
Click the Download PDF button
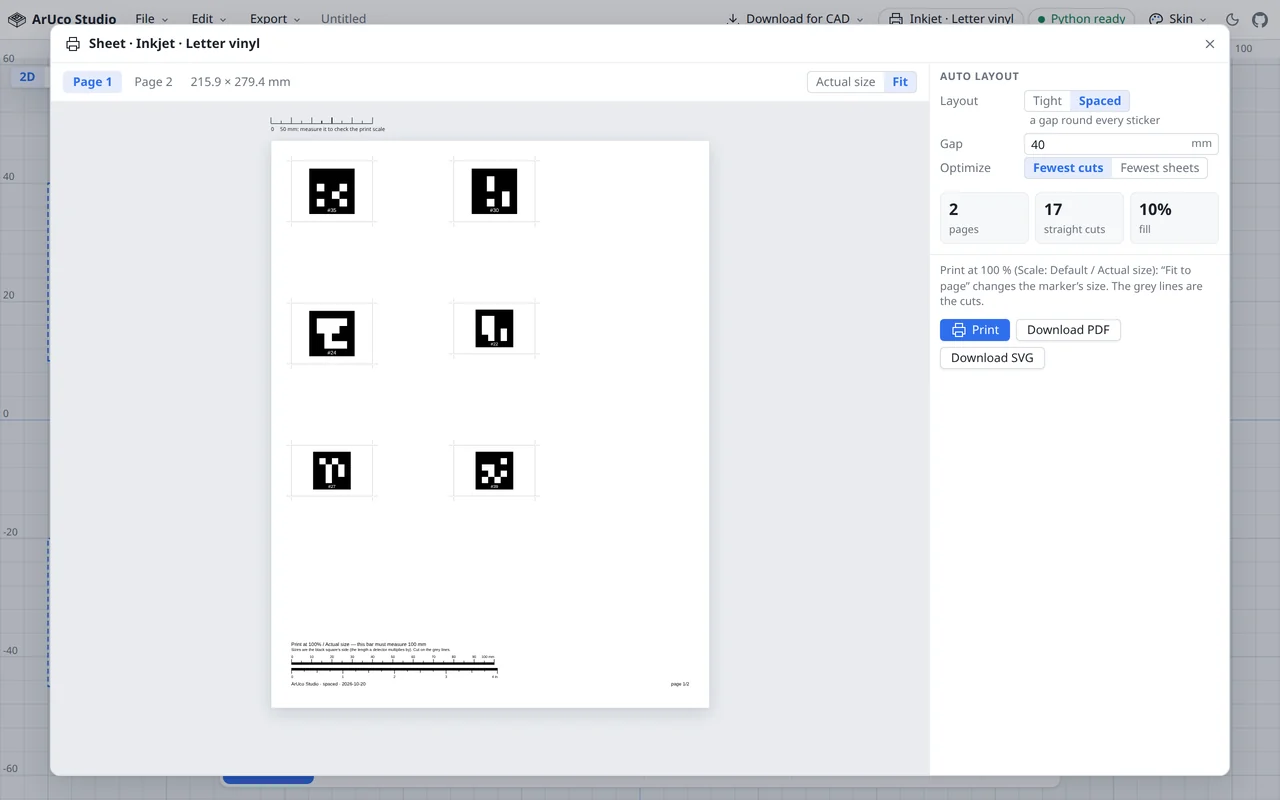tap(1068, 330)
